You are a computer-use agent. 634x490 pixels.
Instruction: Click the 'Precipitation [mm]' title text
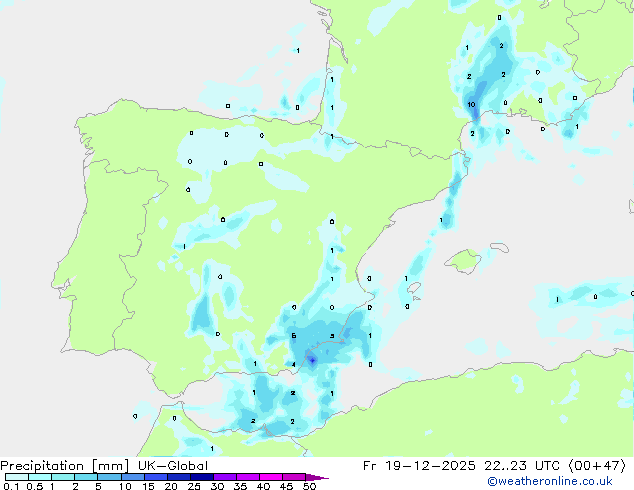pos(65,466)
